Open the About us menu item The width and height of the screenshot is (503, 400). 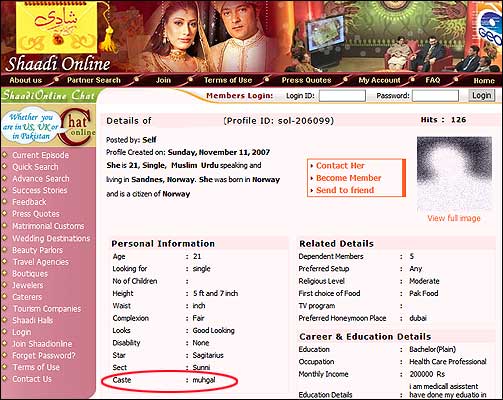coord(26,80)
